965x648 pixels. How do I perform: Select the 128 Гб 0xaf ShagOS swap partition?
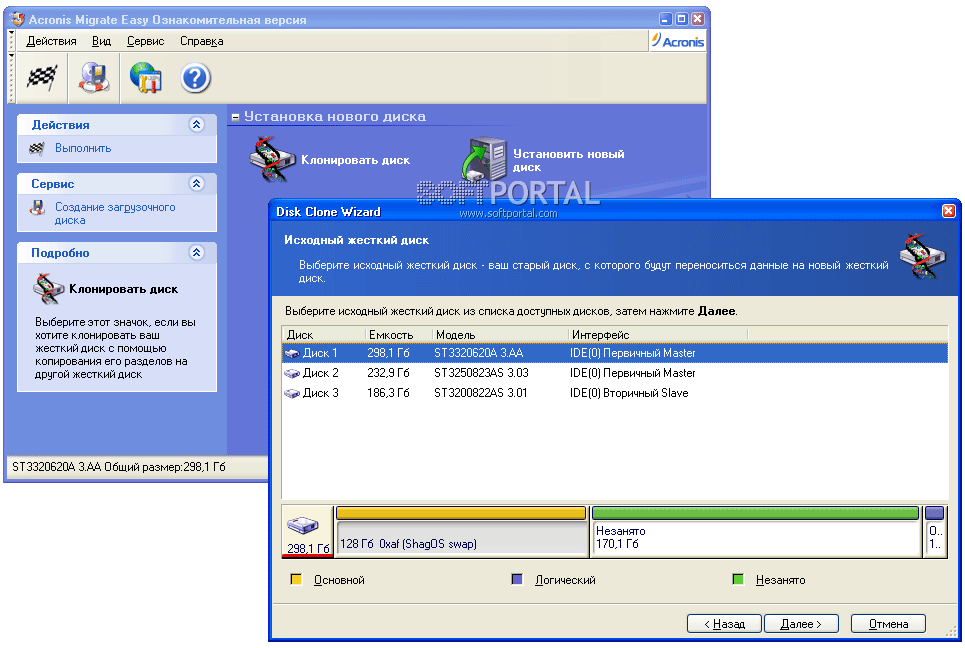tap(462, 532)
